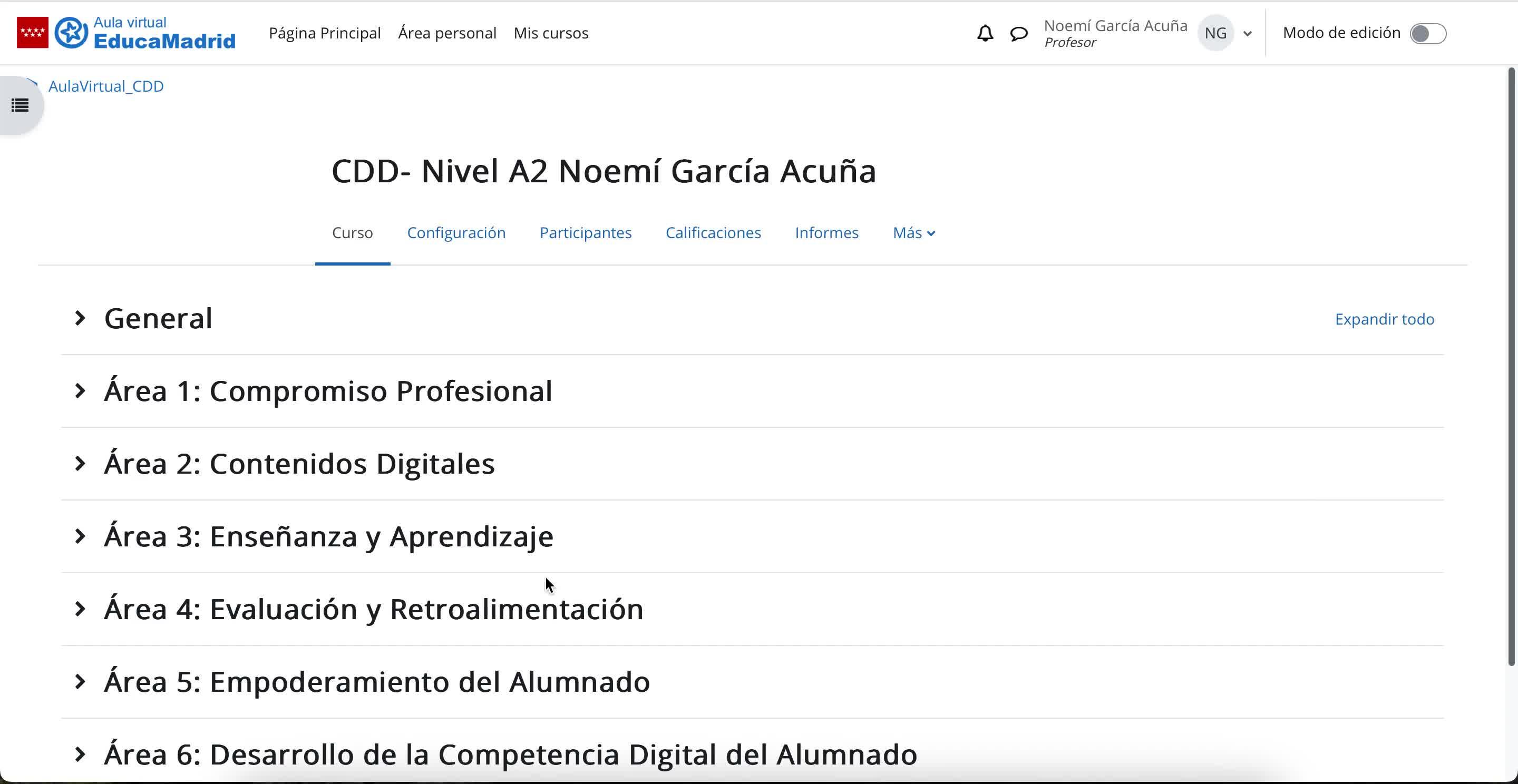Click the Expandir todo link
This screenshot has height=784, width=1518.
[x=1384, y=319]
